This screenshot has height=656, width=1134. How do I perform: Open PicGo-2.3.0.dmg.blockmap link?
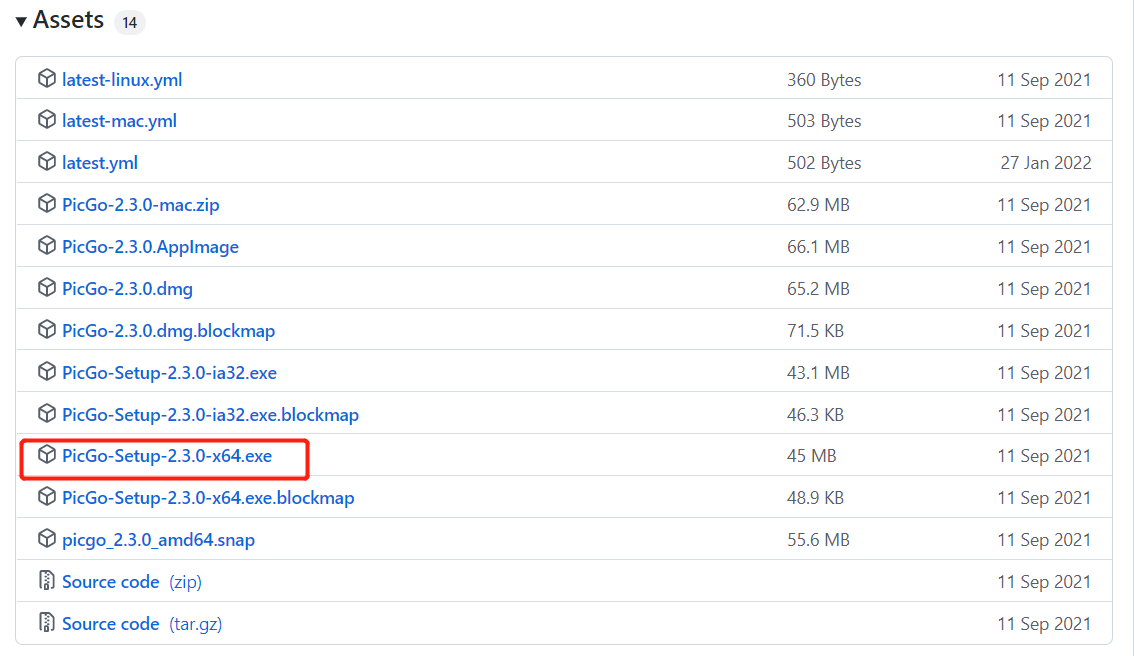point(169,331)
